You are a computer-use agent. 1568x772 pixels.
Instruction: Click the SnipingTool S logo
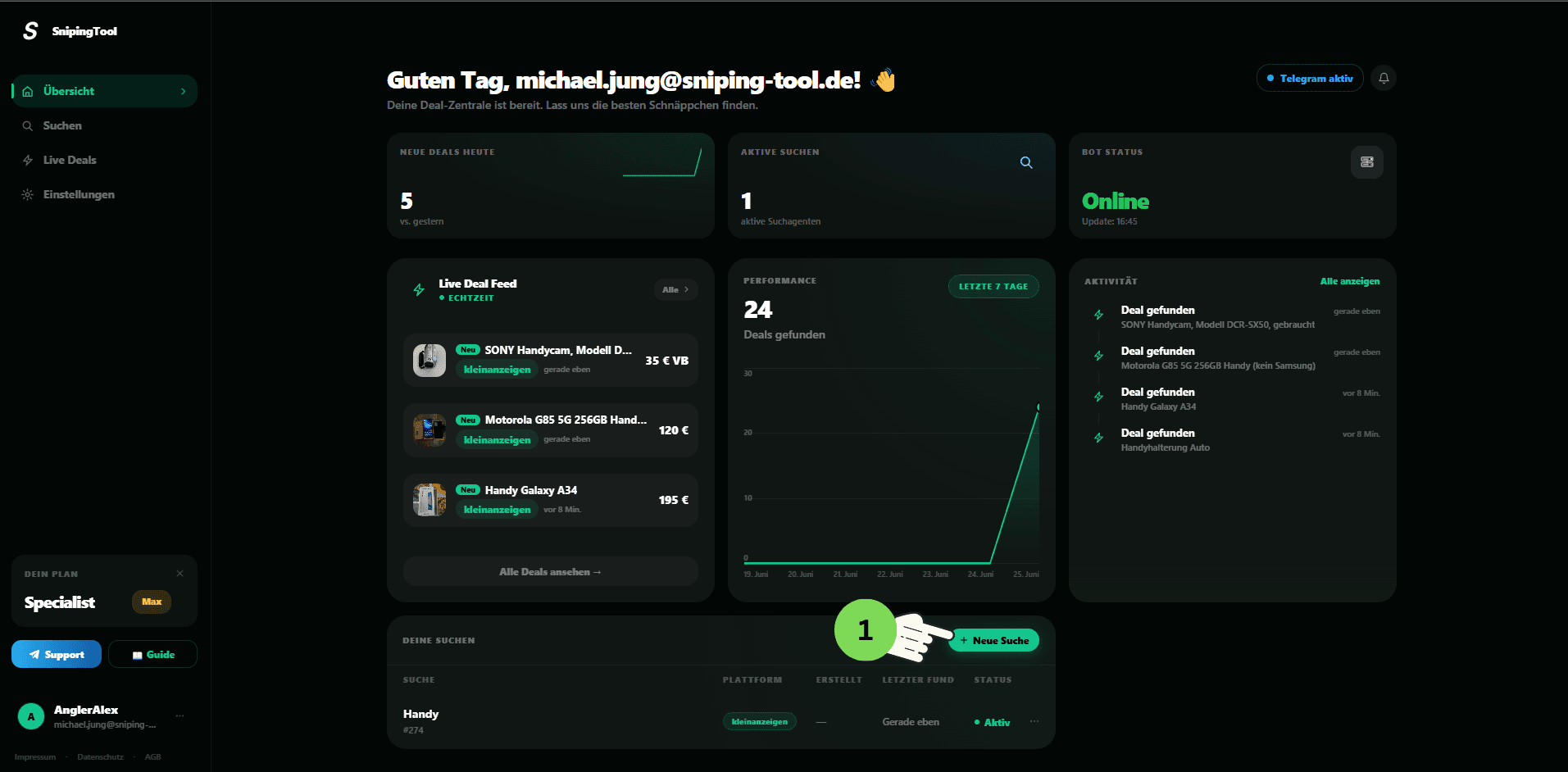pos(30,31)
